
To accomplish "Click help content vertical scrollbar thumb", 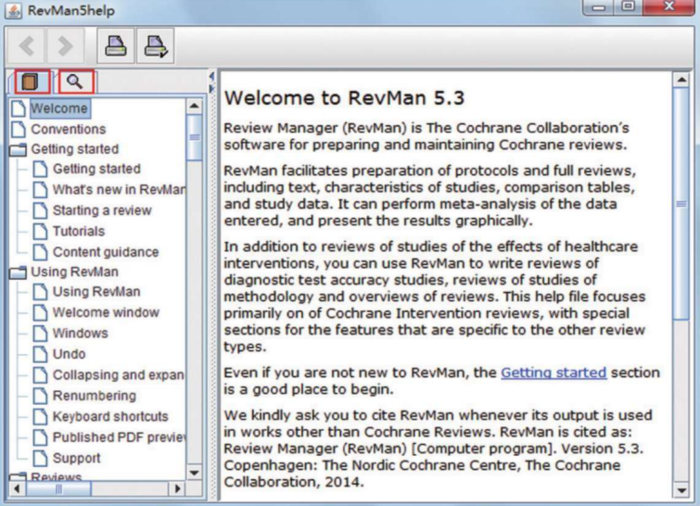I will 681,204.
